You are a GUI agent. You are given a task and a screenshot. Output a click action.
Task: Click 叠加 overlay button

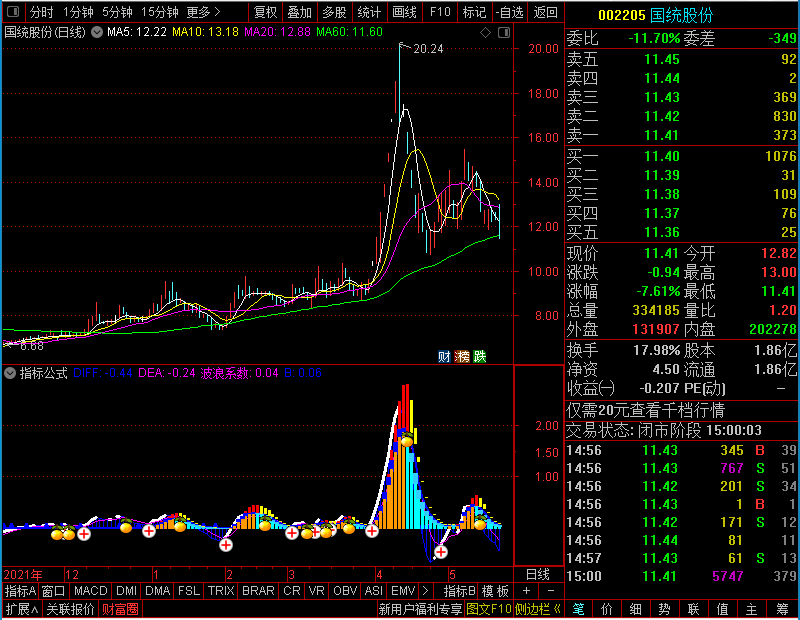pyautogui.click(x=299, y=12)
